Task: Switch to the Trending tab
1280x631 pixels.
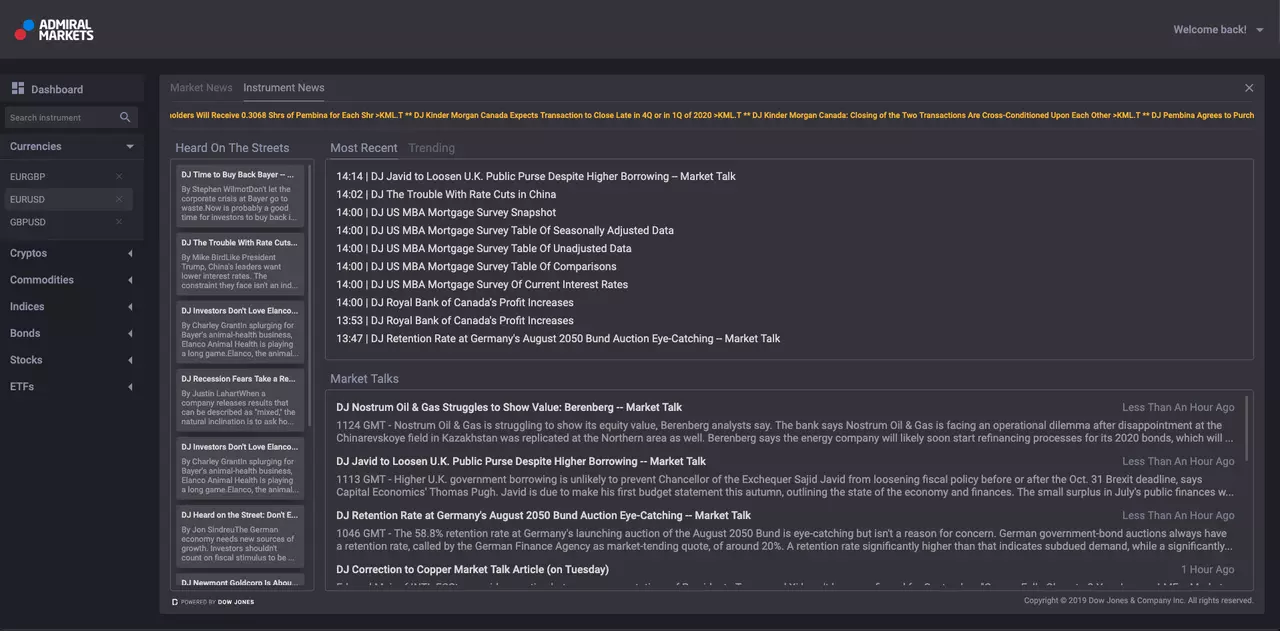Action: pos(432,148)
